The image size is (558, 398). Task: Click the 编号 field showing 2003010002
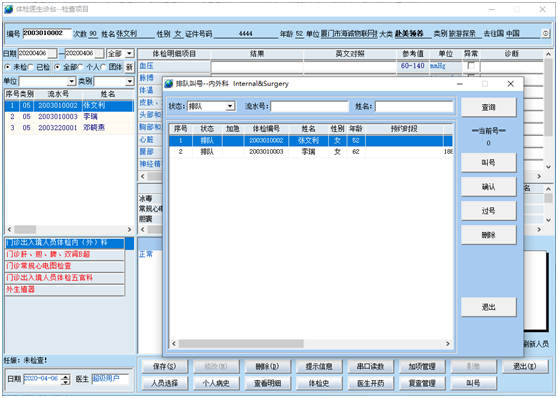point(47,33)
